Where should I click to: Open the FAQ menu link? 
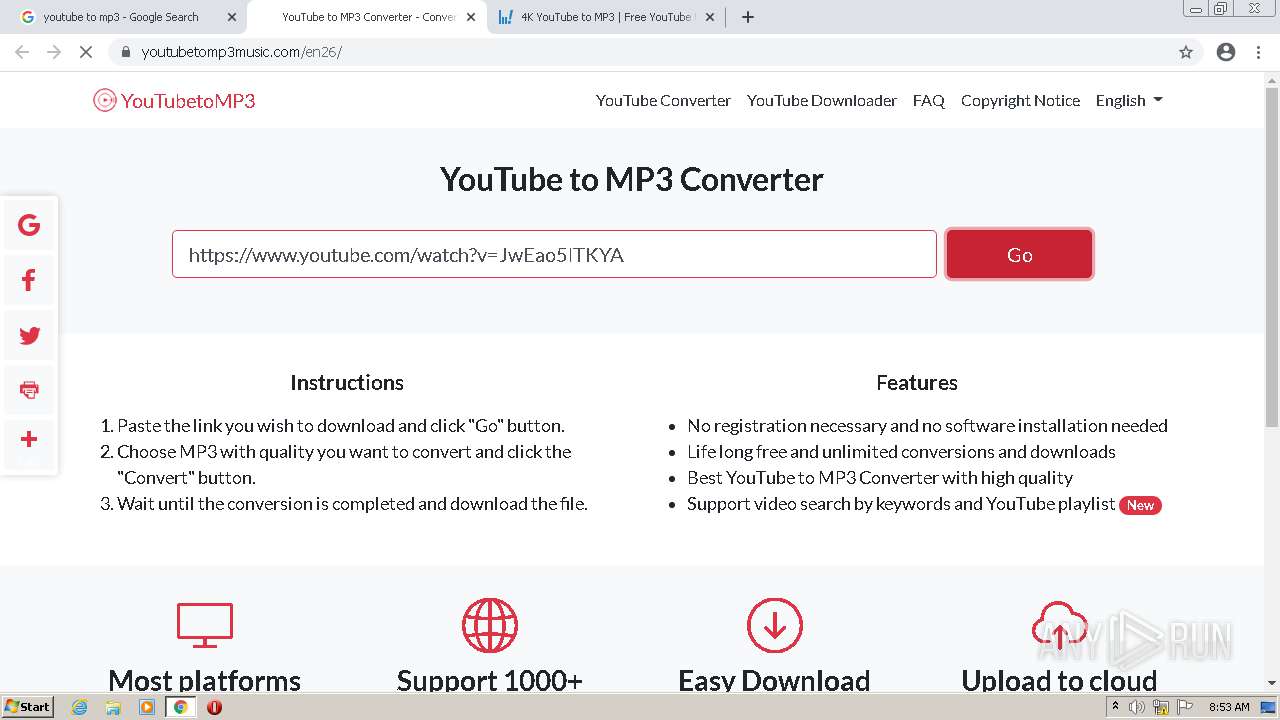[x=929, y=100]
